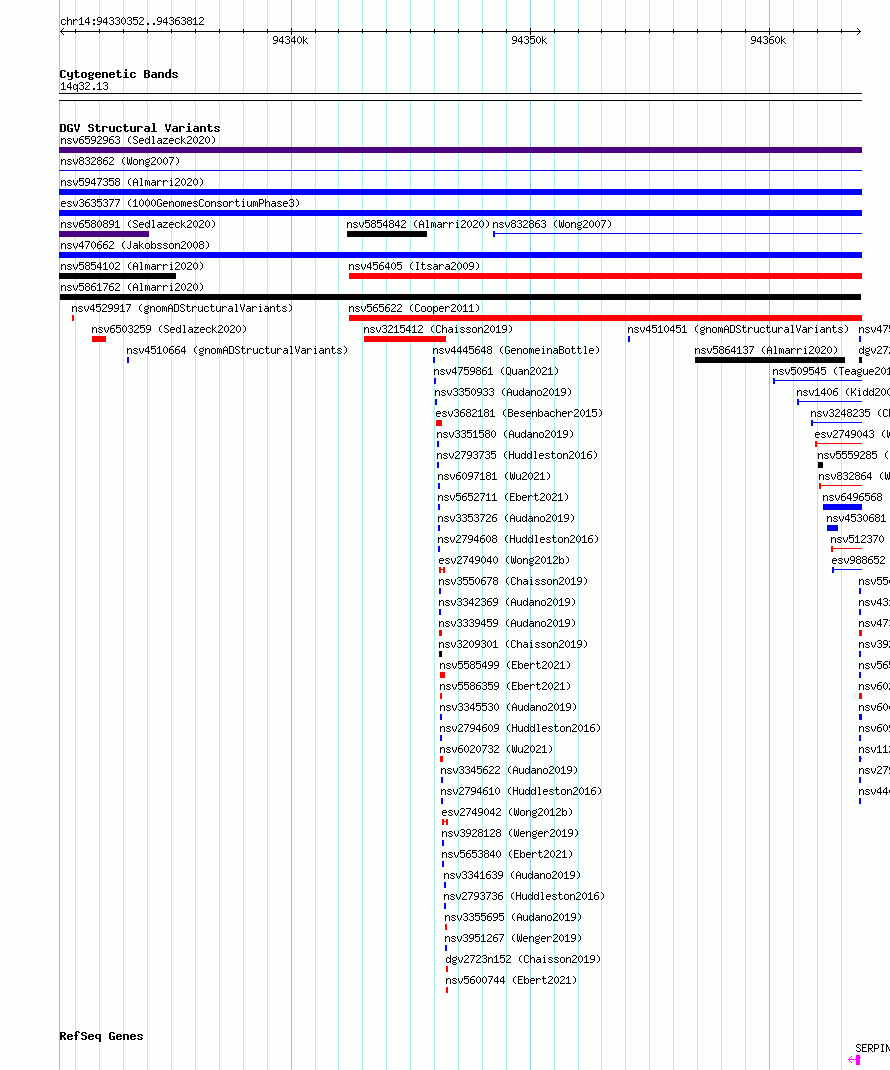Open nsv5854102 (Almarri2020) label
Viewport: 890px width, 1070px height.
132,266
